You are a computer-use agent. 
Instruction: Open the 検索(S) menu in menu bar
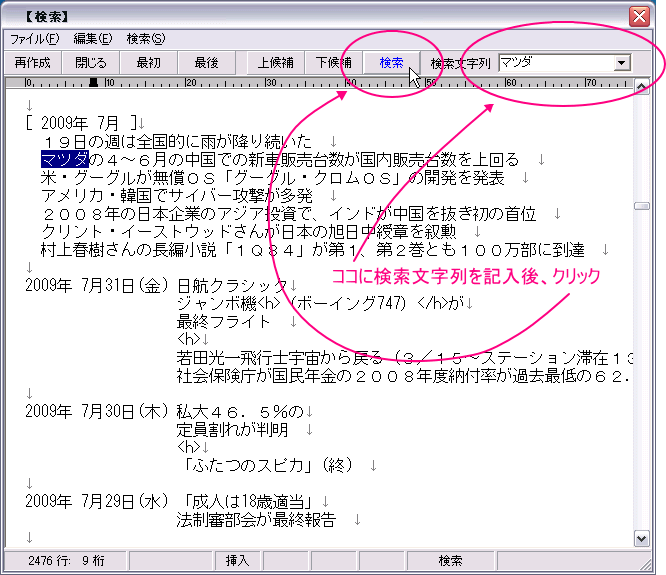click(x=145, y=39)
